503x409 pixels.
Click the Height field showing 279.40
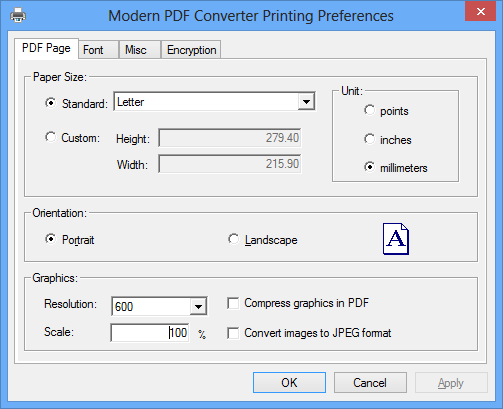[230, 138]
